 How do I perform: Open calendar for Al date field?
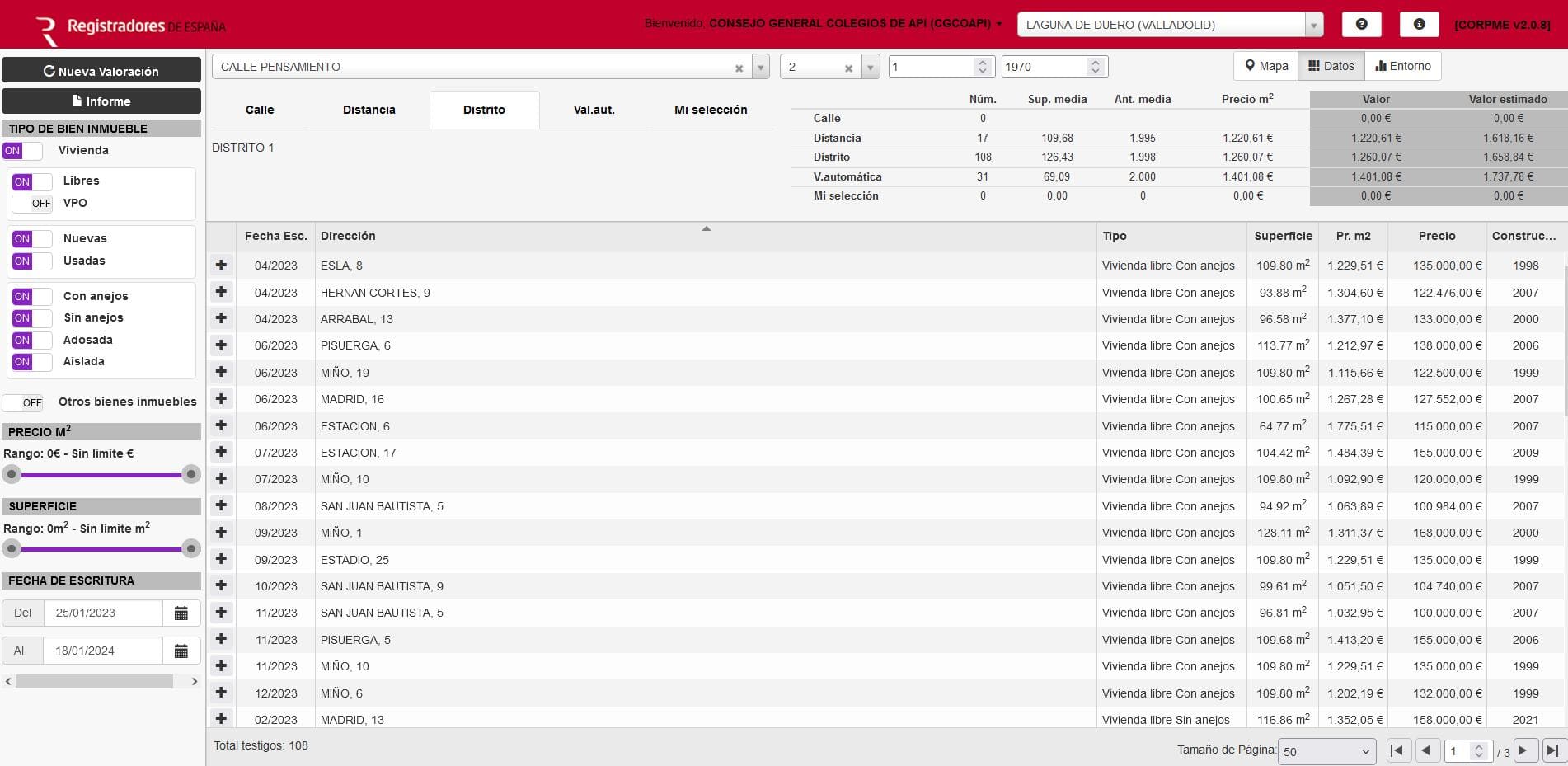[181, 651]
